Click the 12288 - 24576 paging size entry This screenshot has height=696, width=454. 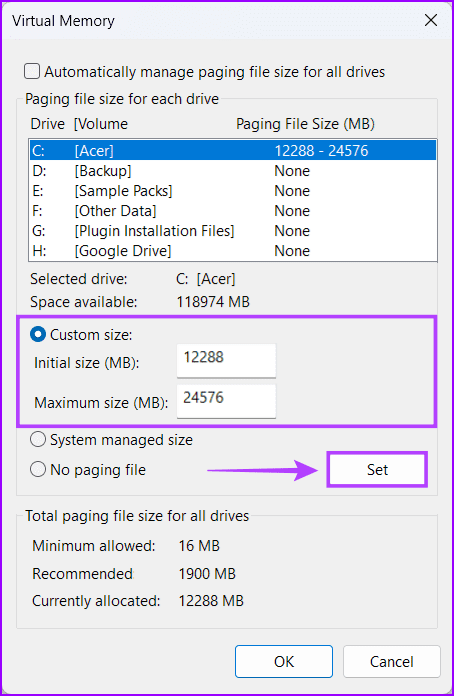click(321, 151)
